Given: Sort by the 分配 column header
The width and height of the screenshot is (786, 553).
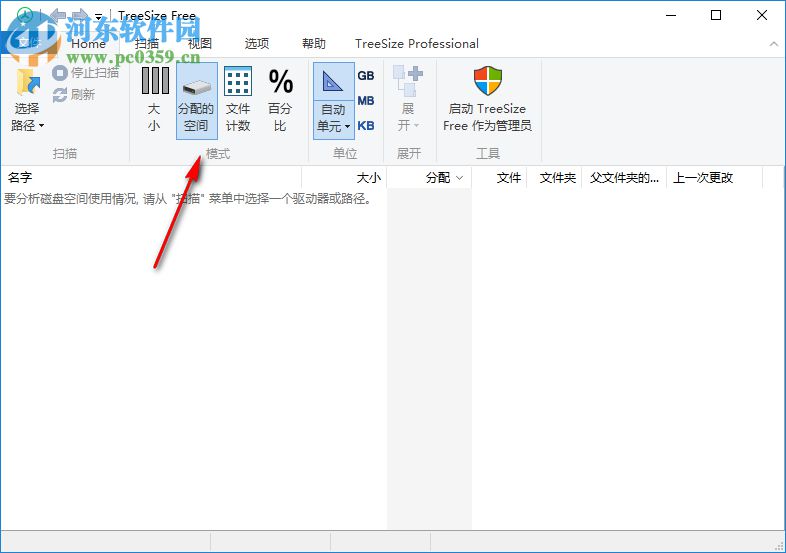Looking at the screenshot, I should pyautogui.click(x=429, y=177).
